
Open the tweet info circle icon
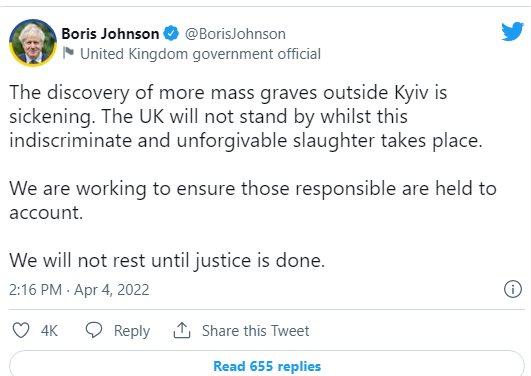(513, 289)
